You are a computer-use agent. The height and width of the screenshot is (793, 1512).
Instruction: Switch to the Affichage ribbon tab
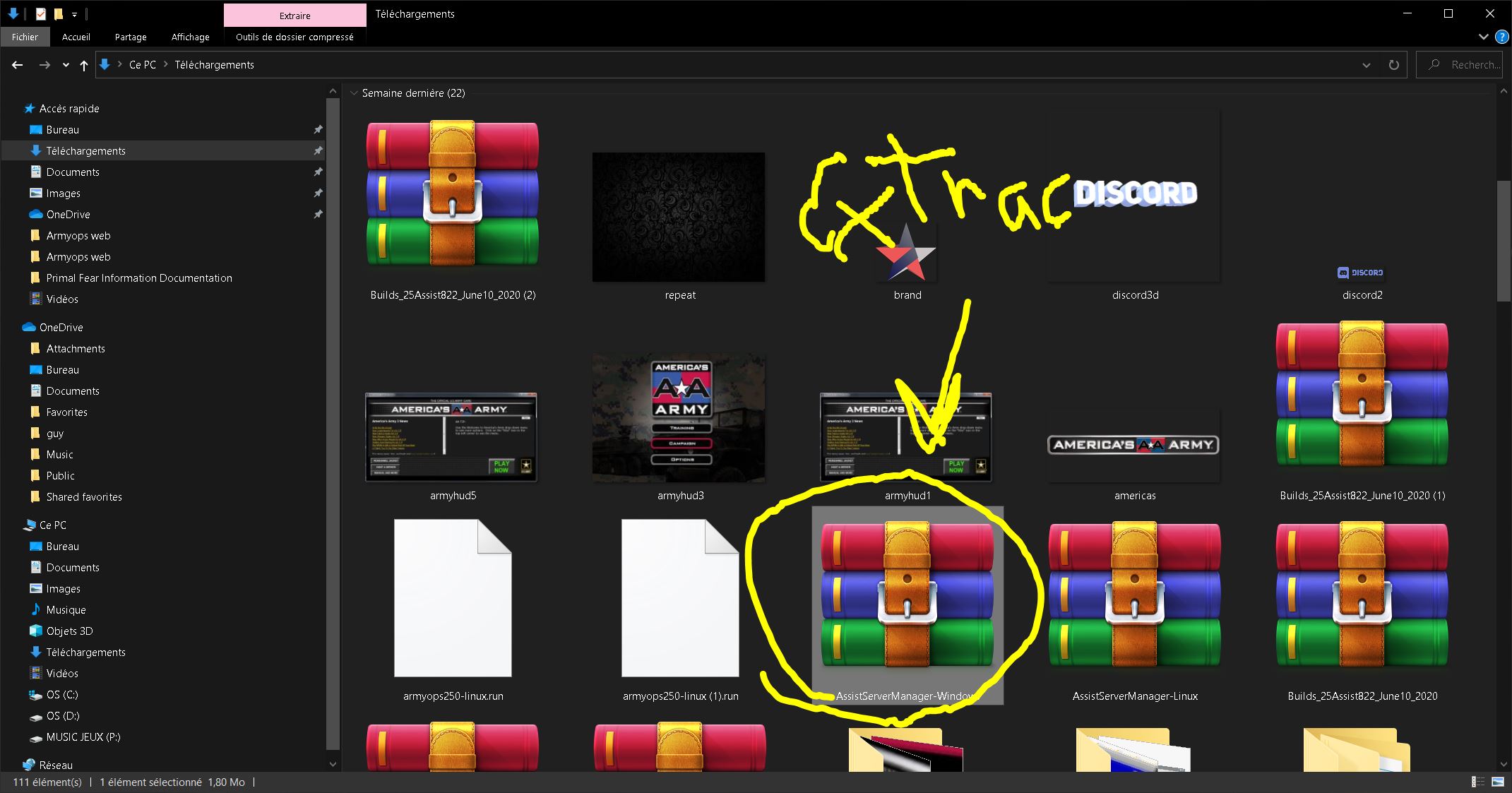[x=189, y=37]
